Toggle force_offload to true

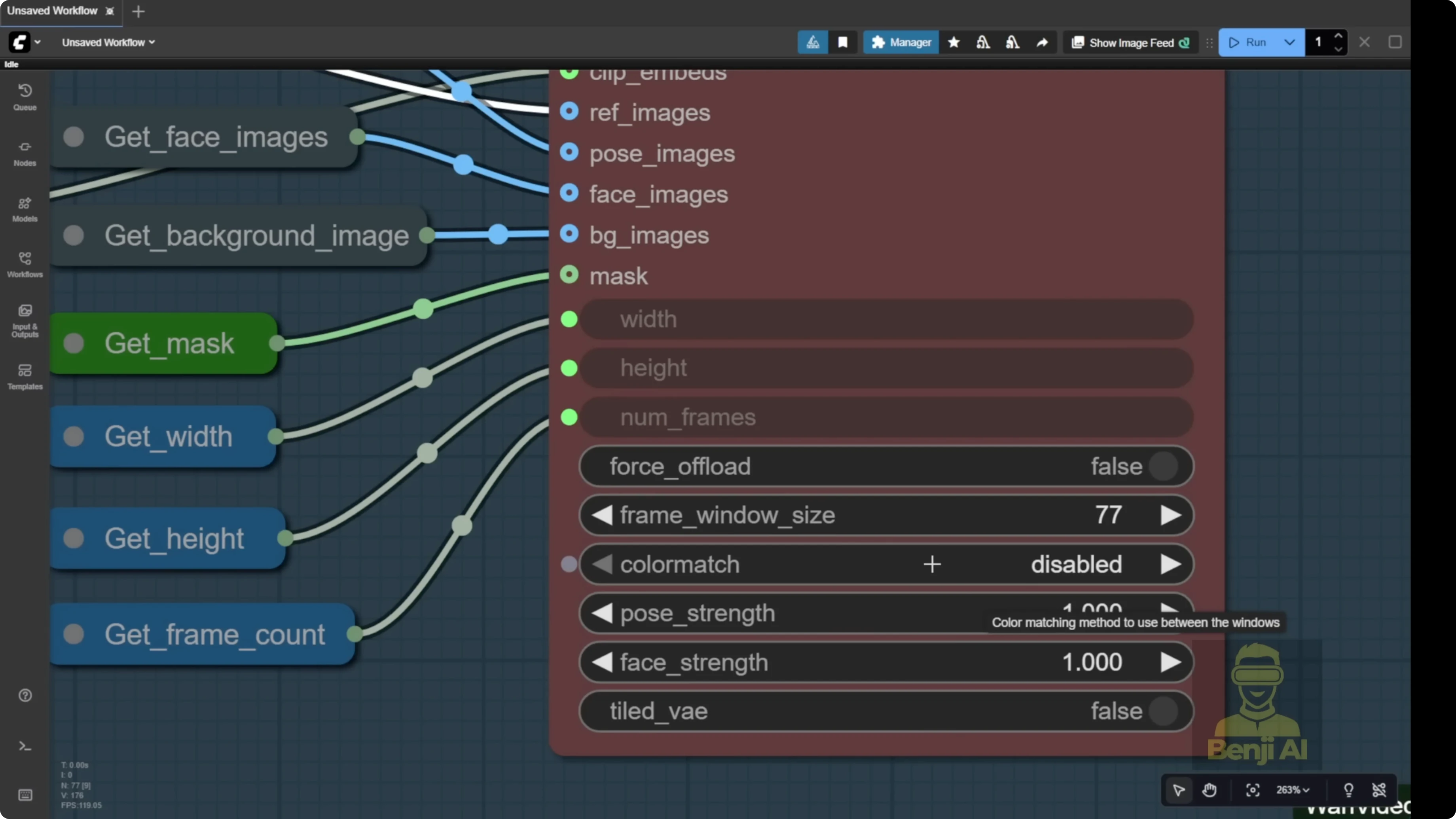pyautogui.click(x=1164, y=466)
